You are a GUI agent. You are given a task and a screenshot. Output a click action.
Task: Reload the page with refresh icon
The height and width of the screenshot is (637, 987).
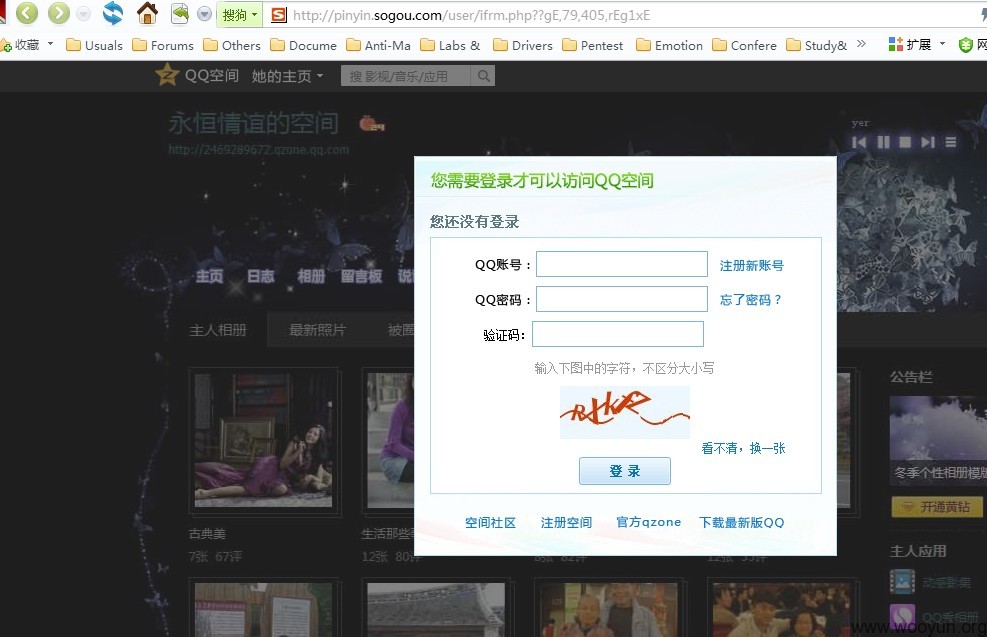113,13
